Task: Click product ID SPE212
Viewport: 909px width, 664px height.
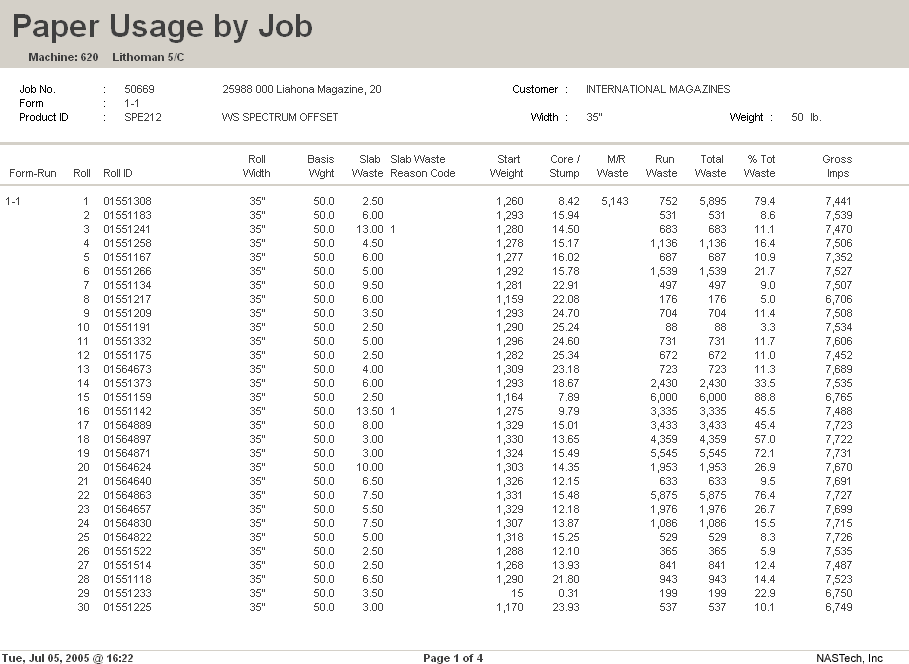Action: 143,117
